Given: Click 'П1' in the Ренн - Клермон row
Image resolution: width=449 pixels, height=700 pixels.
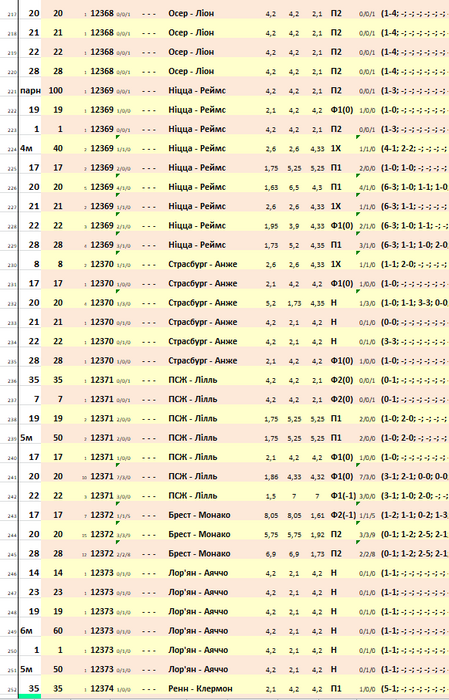Looking at the screenshot, I should tap(336, 688).
